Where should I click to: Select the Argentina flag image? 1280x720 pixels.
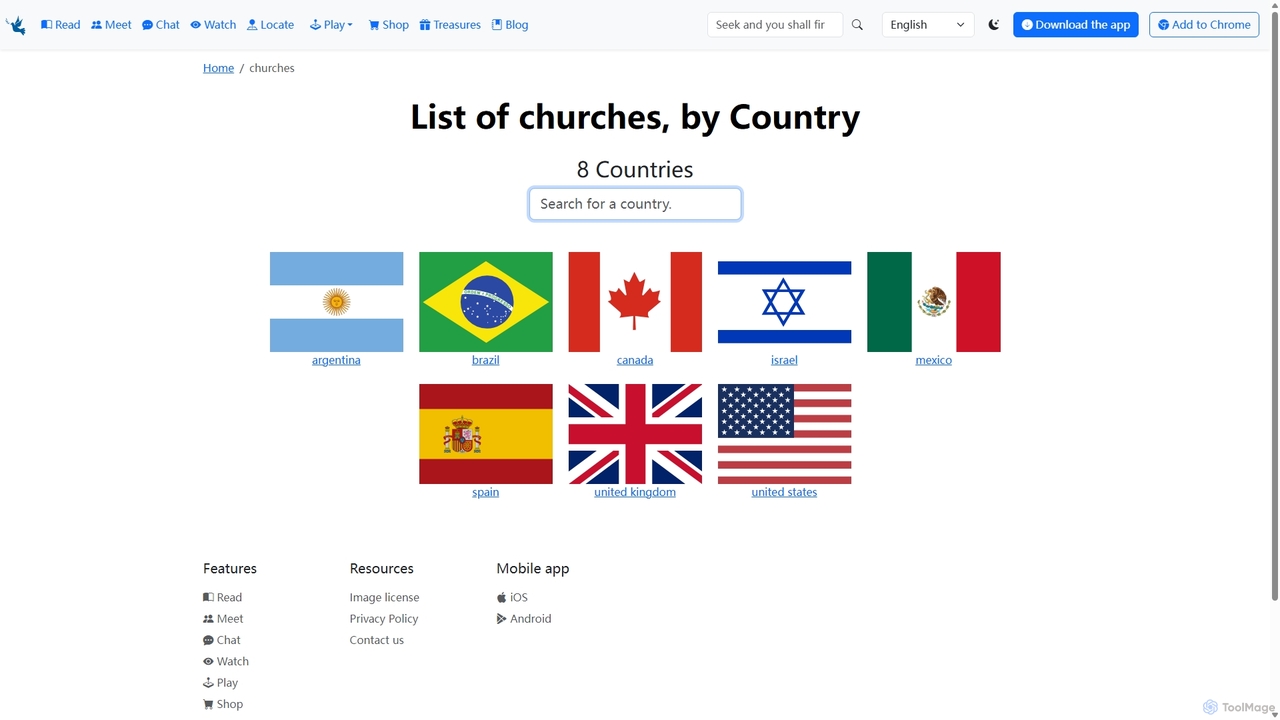[336, 302]
